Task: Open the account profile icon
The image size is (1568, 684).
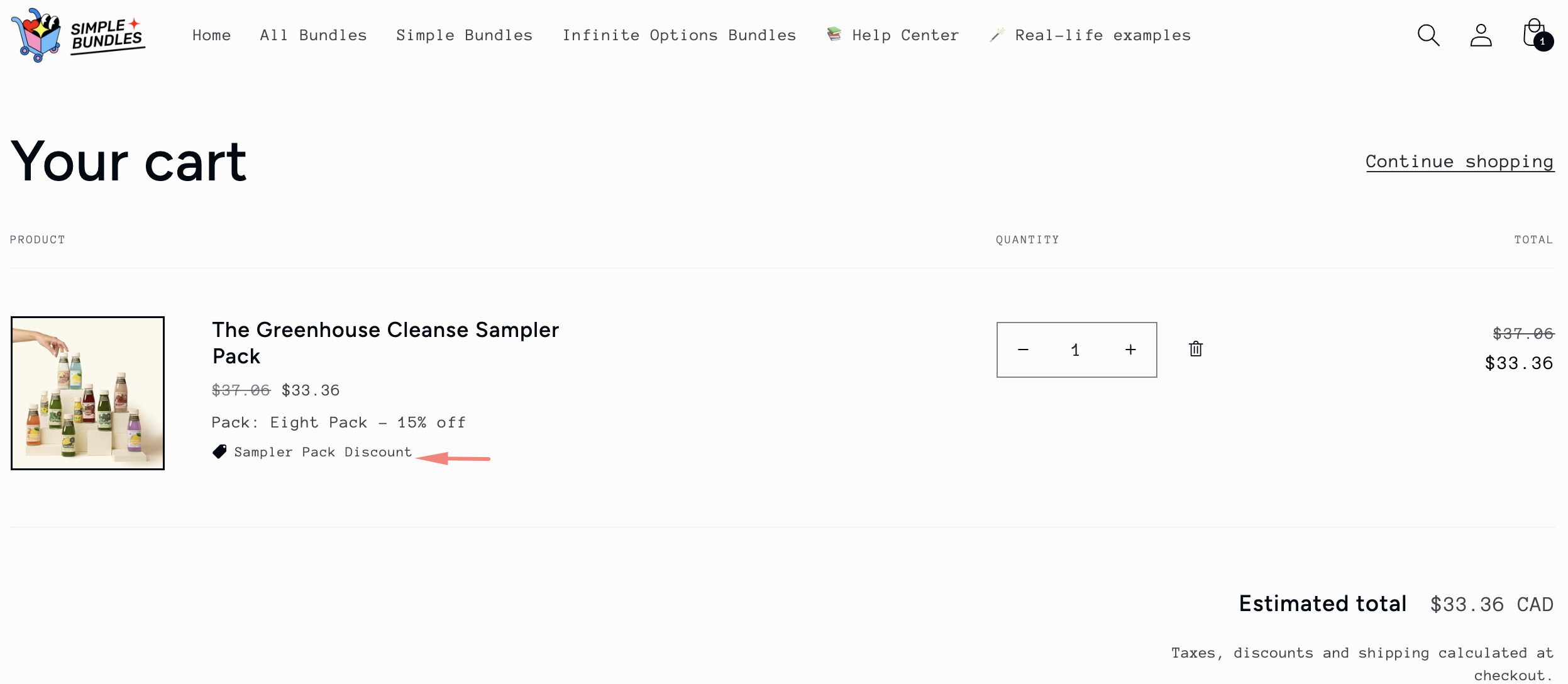Action: (1481, 35)
